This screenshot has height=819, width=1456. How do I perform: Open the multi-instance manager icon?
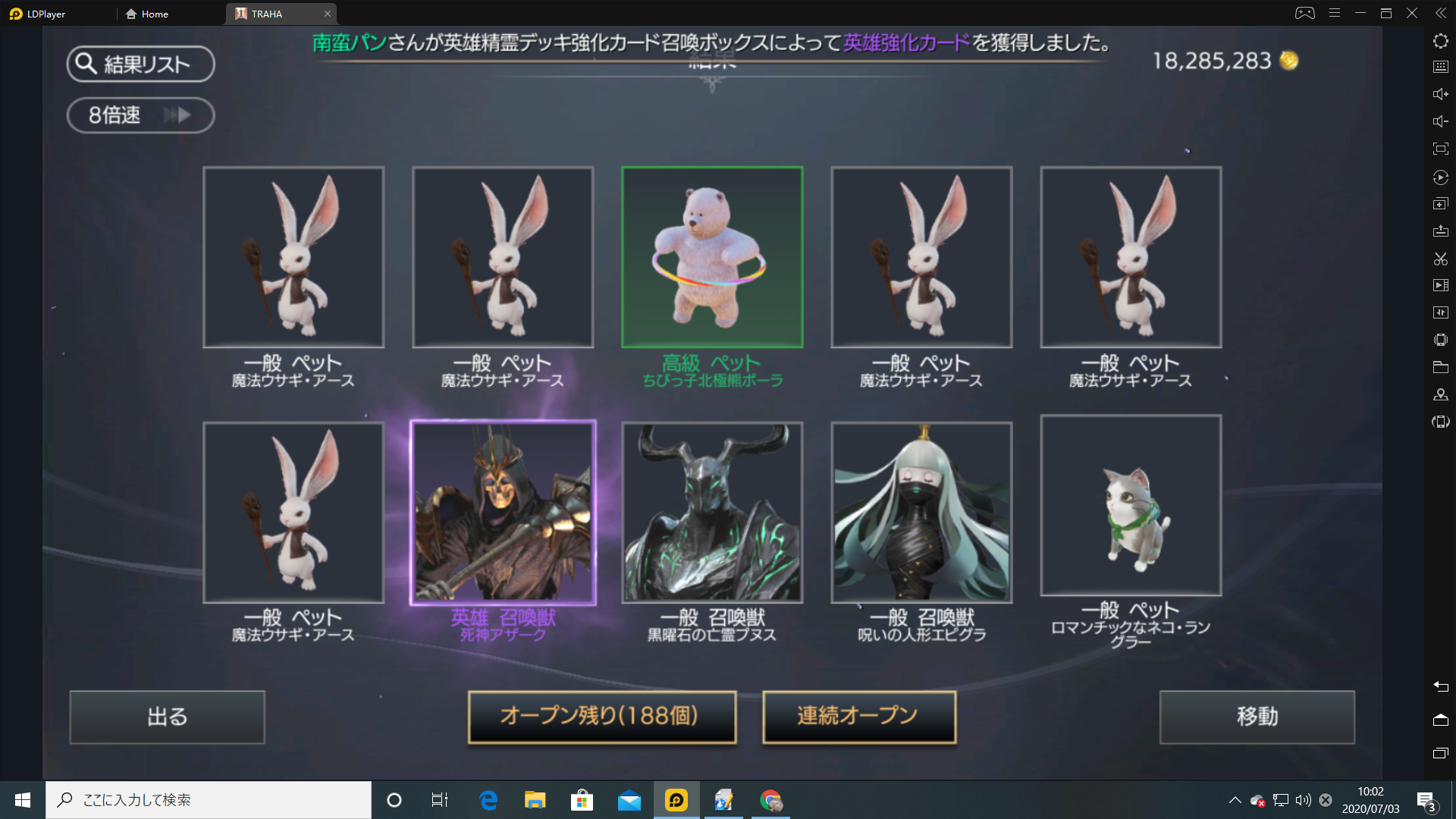[x=1441, y=204]
